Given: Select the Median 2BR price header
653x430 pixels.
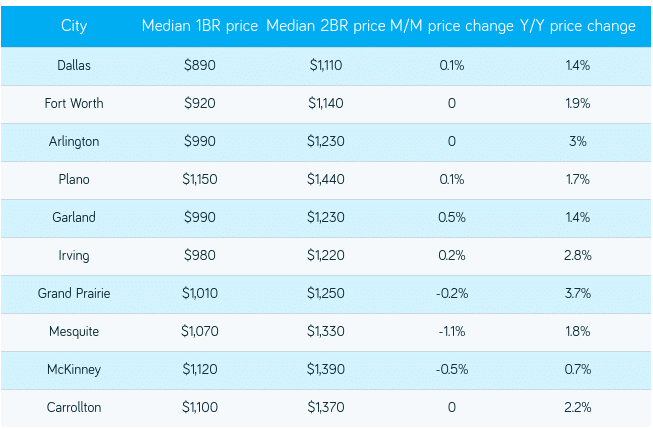Looking at the screenshot, I should [325, 26].
